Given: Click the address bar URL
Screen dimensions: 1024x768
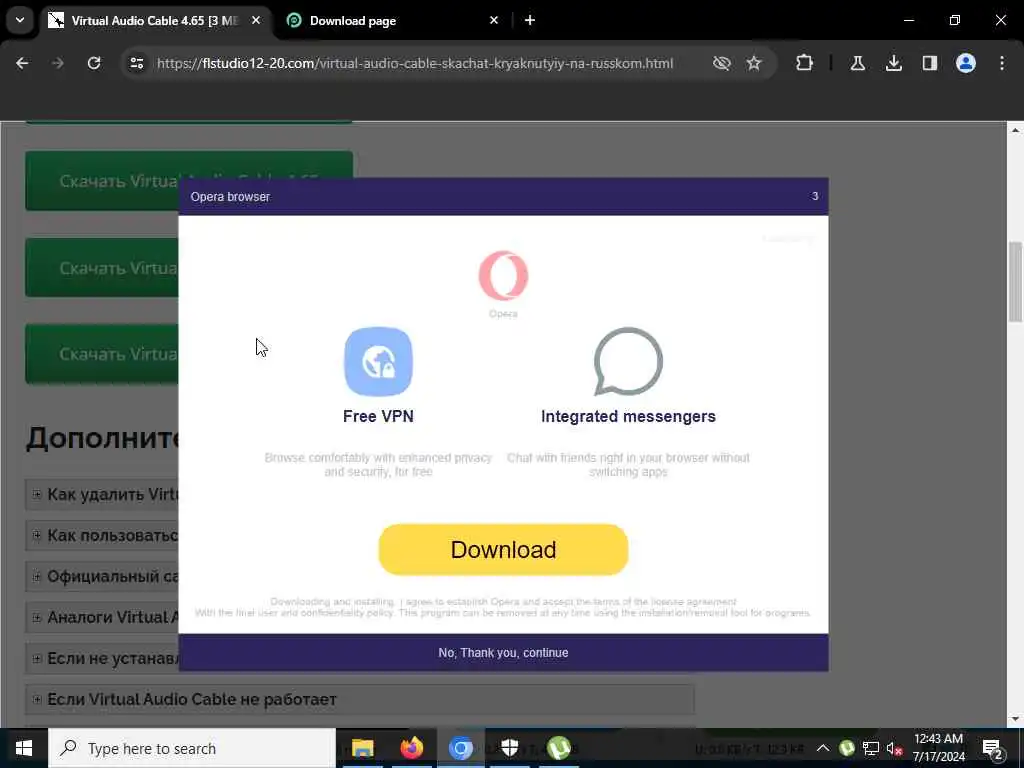Looking at the screenshot, I should tap(415, 63).
